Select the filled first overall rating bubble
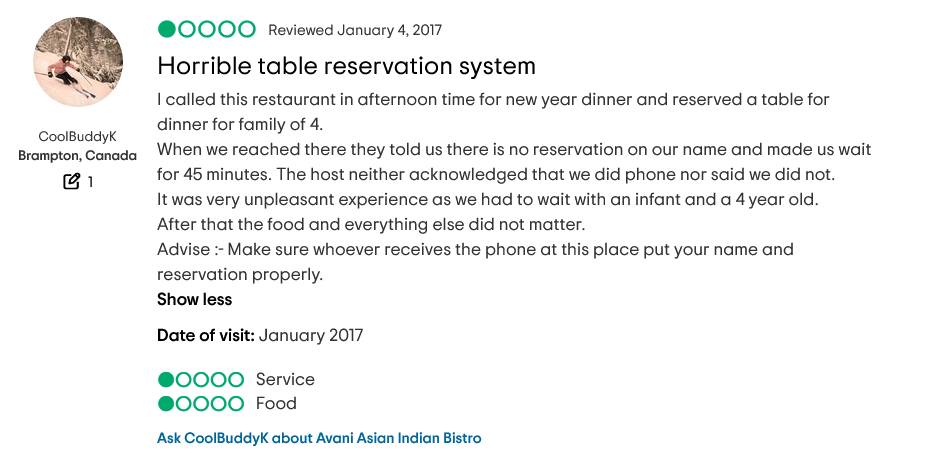The width and height of the screenshot is (948, 455). point(167,29)
